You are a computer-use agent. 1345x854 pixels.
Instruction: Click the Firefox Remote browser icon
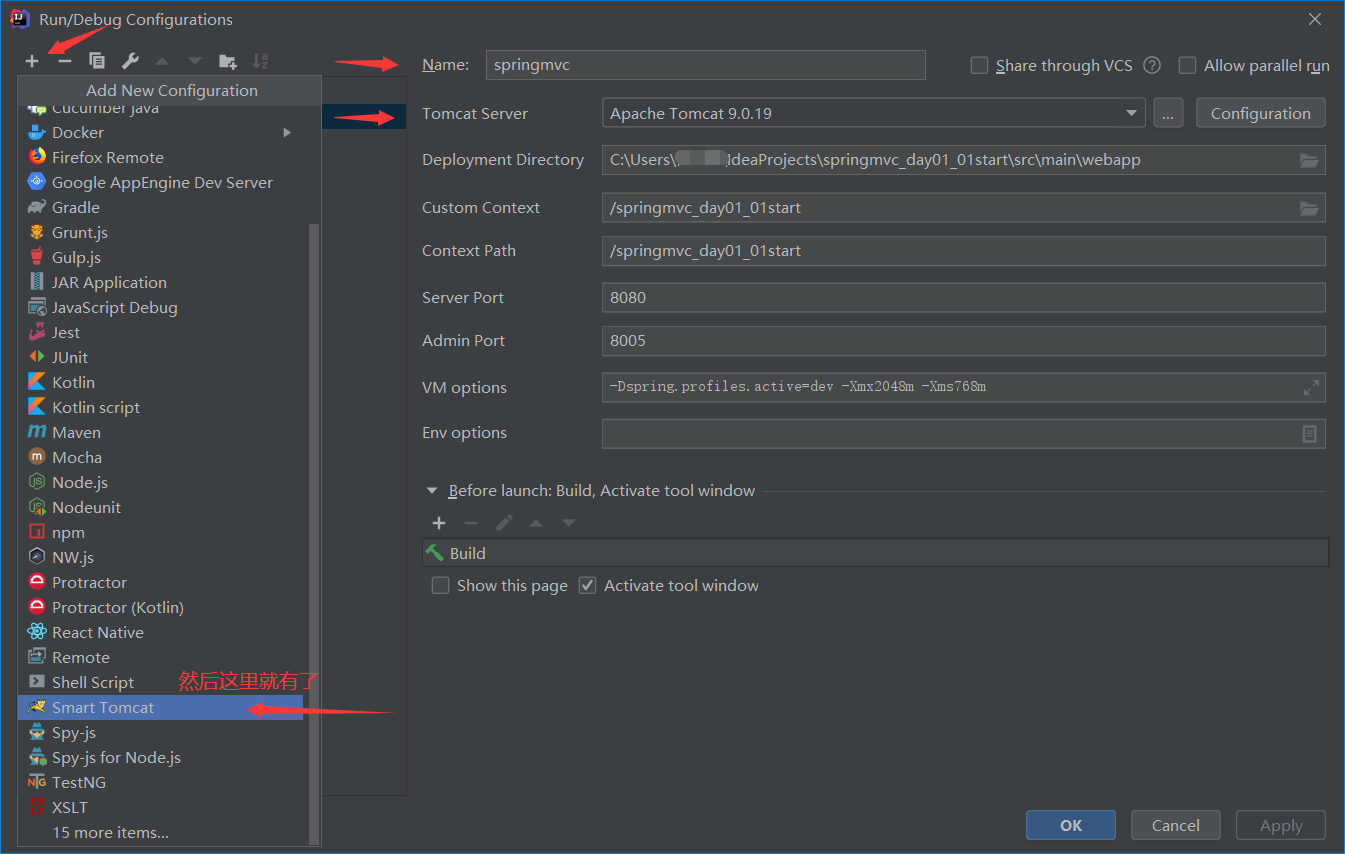click(37, 157)
